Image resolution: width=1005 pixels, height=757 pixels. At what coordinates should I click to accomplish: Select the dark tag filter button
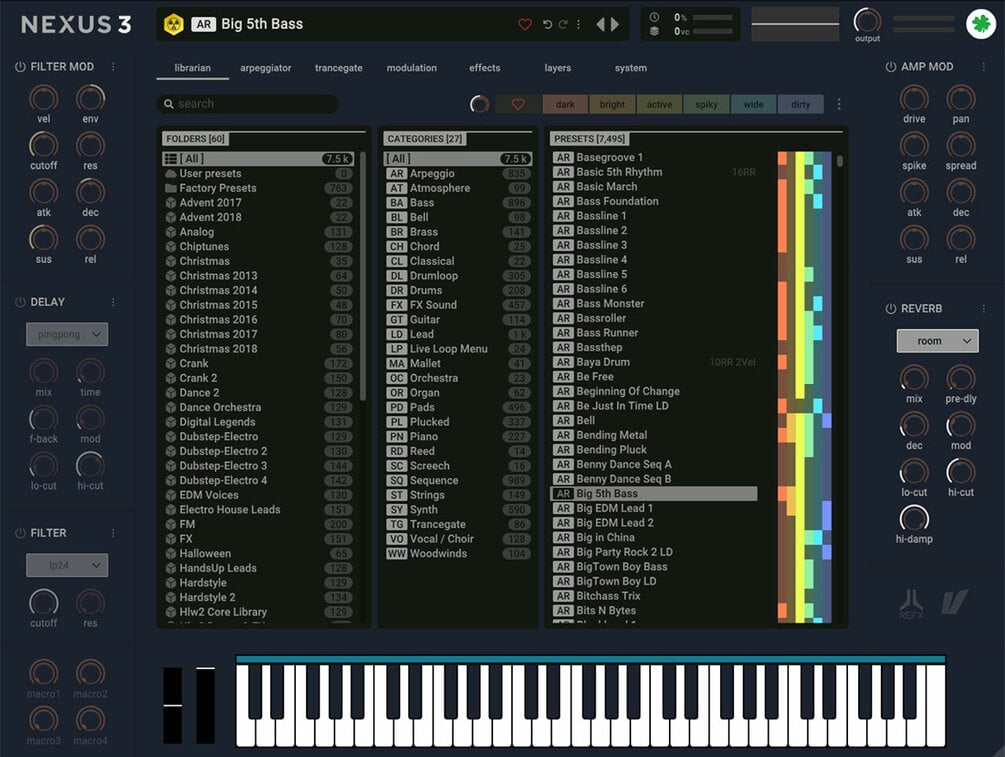(565, 104)
